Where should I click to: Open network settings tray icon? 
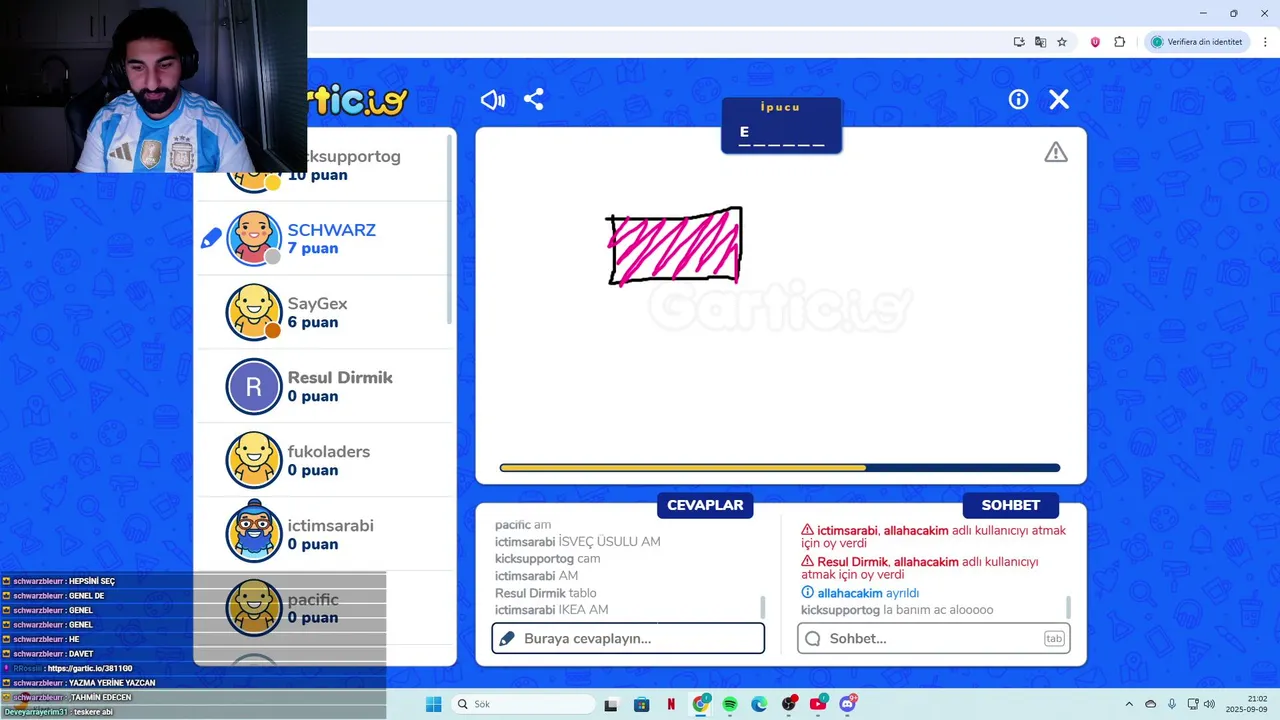tap(1193, 704)
